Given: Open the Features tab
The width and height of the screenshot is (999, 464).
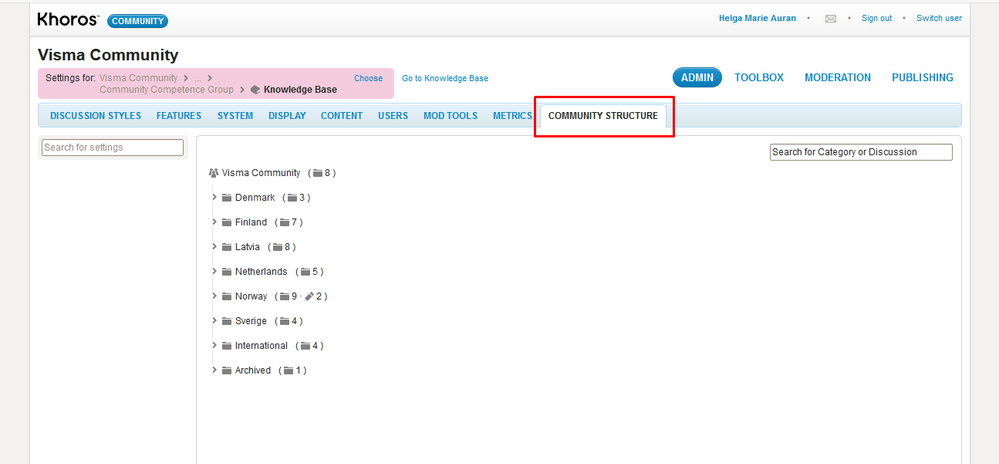Looking at the screenshot, I should [179, 116].
